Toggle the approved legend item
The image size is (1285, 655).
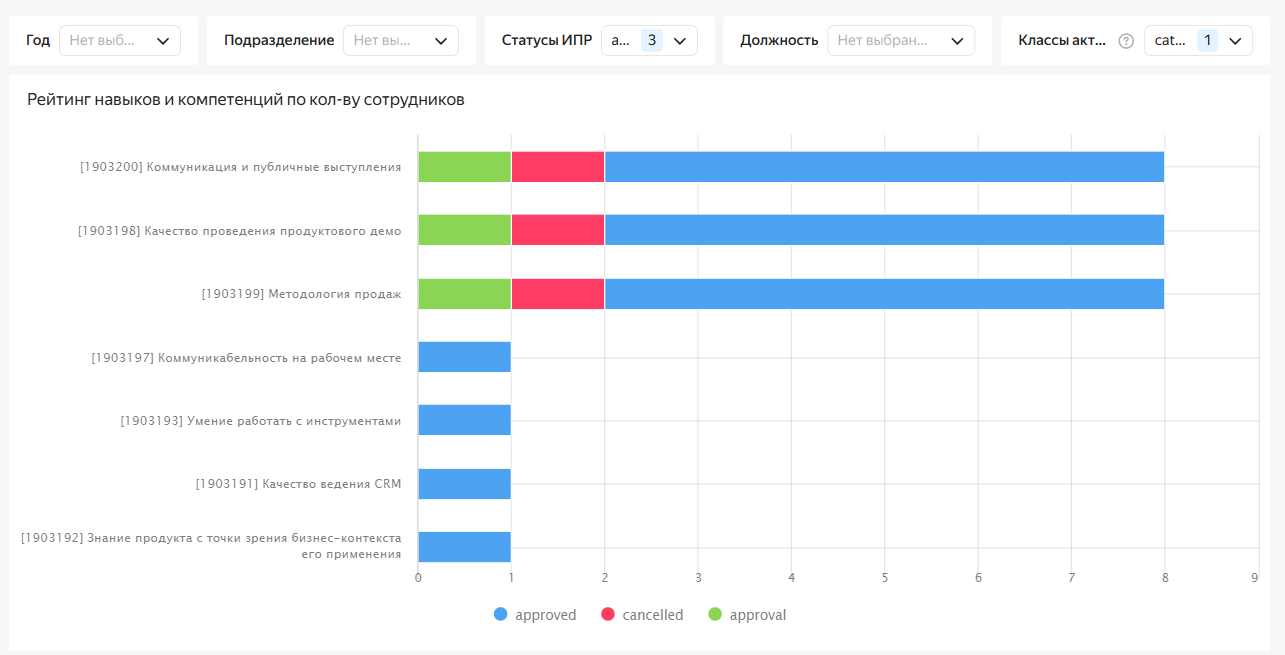coord(545,615)
